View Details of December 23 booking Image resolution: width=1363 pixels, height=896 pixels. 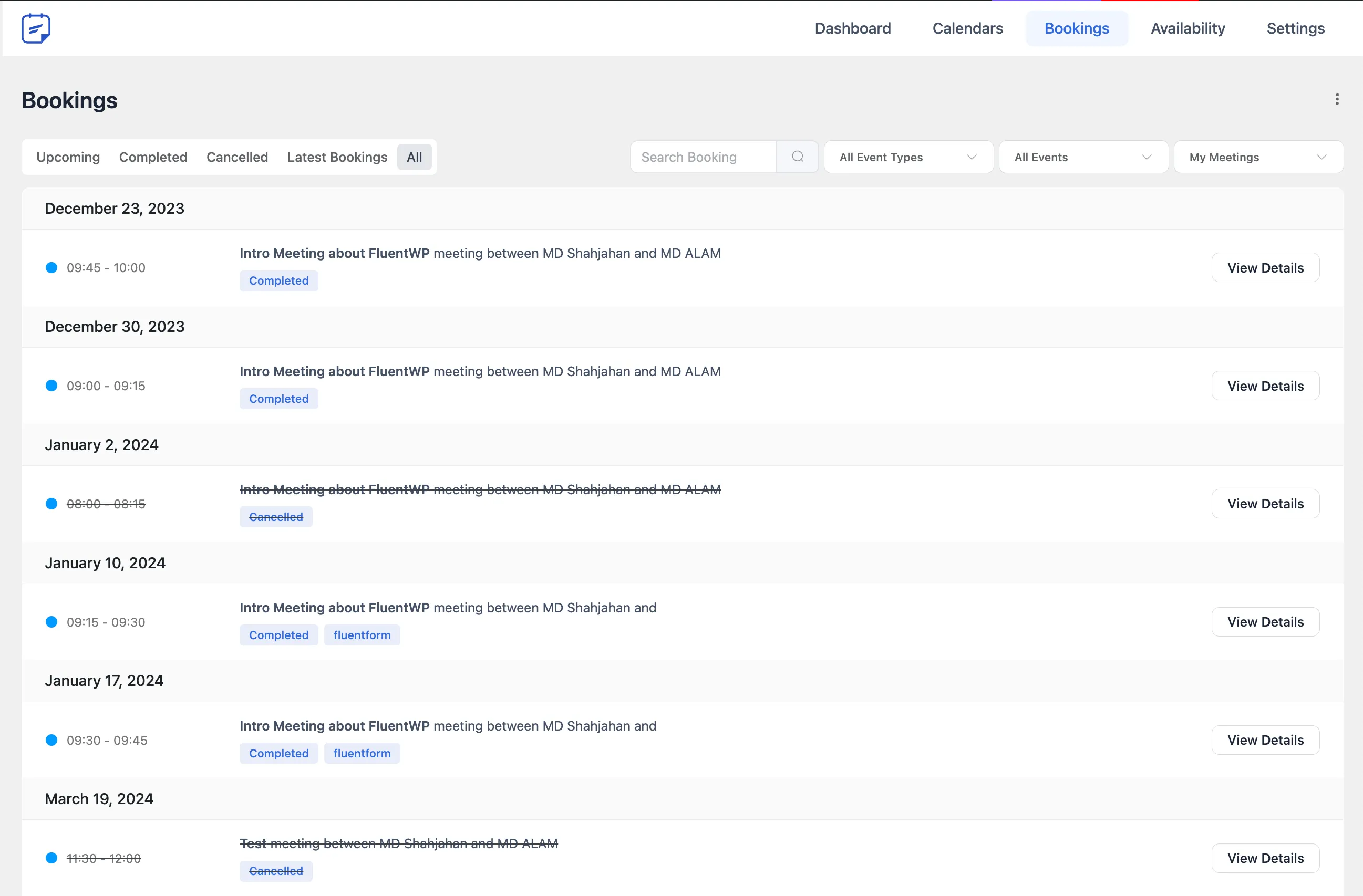click(1265, 267)
